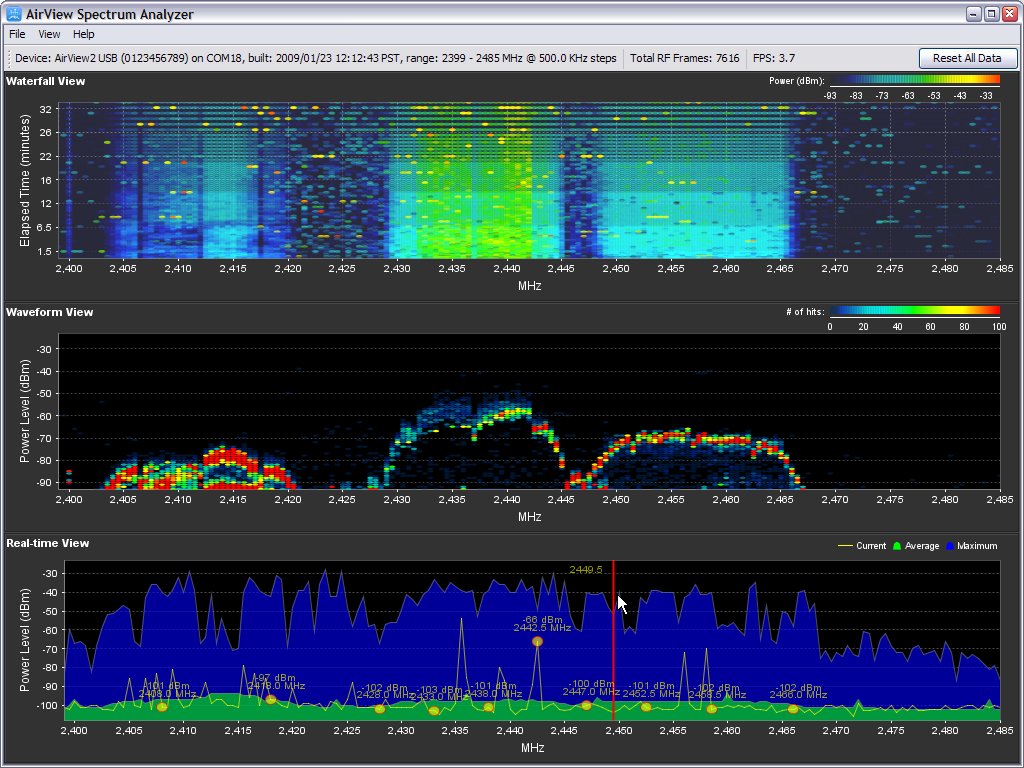Maximize the AirView Spectrum Analyzer window
Screen dimensions: 1024x768
(x=991, y=14)
